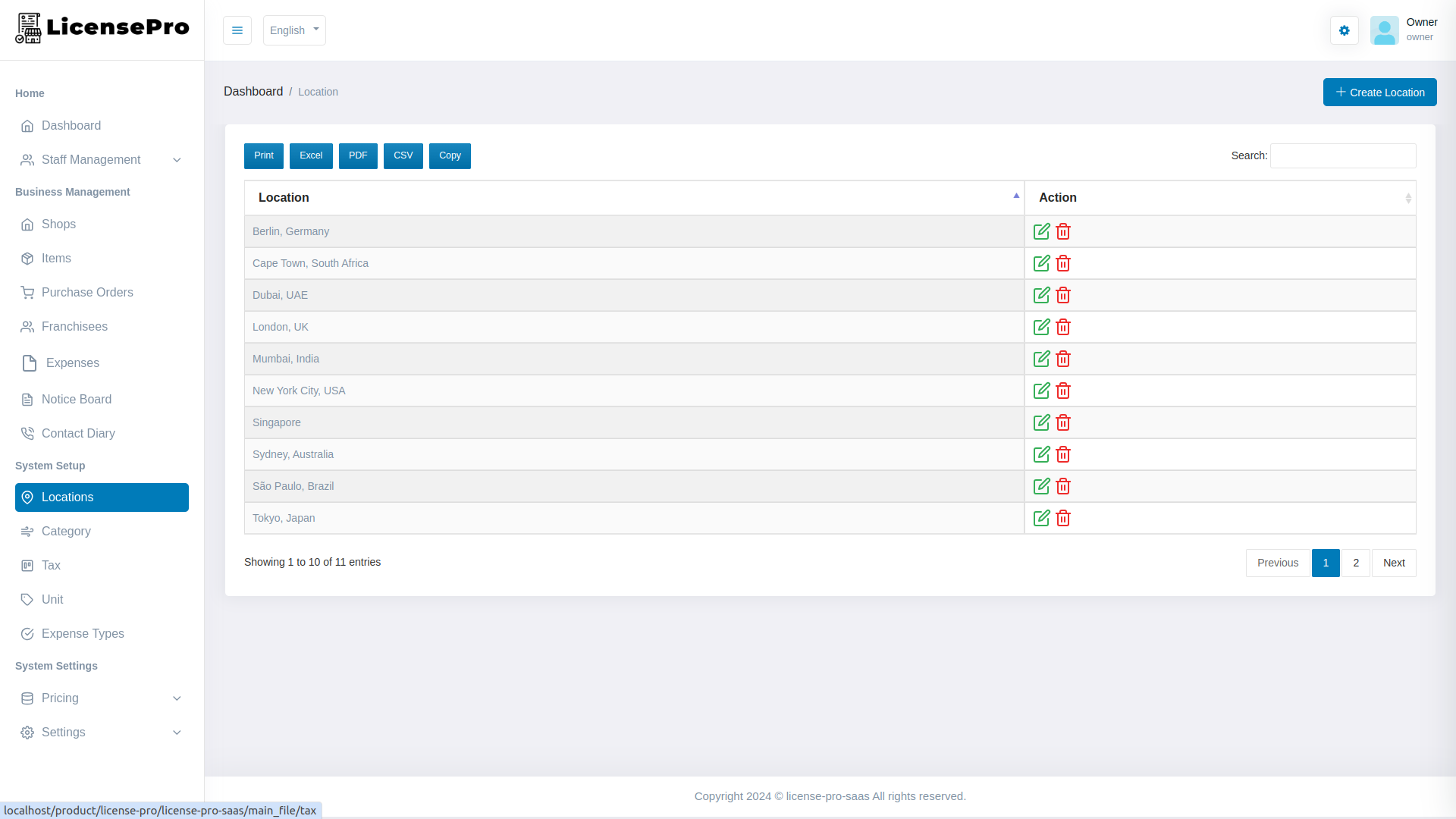1456x819 pixels.
Task: Select the Tax menu item in sidebar
Action: [52, 565]
